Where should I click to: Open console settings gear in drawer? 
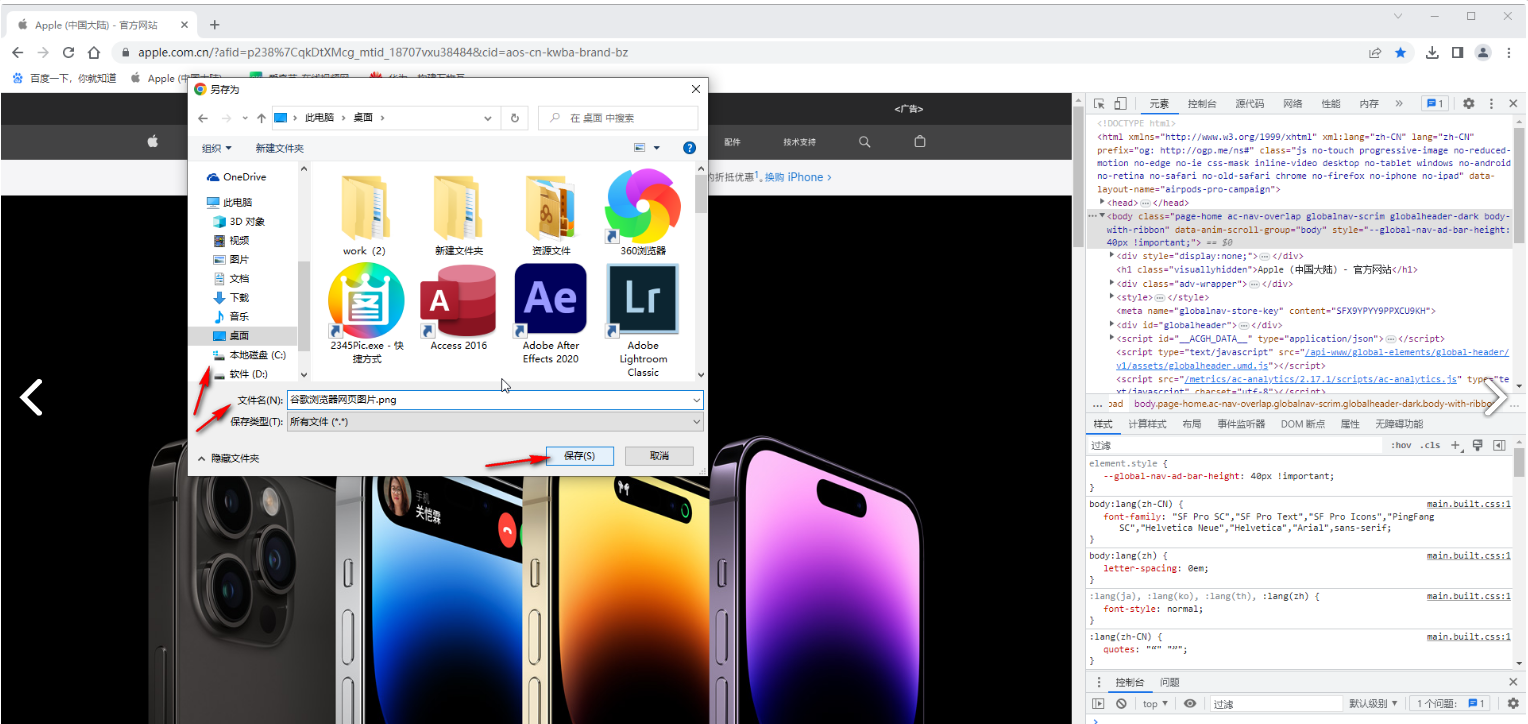coord(1512,704)
